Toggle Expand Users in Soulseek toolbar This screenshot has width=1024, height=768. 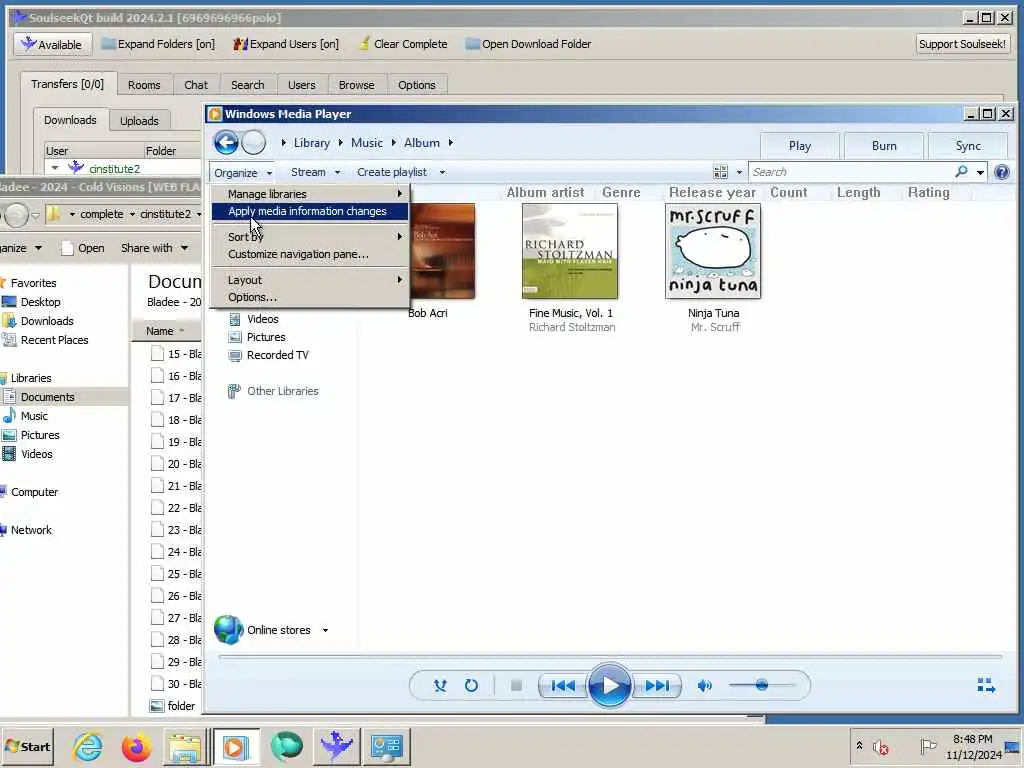pos(287,44)
